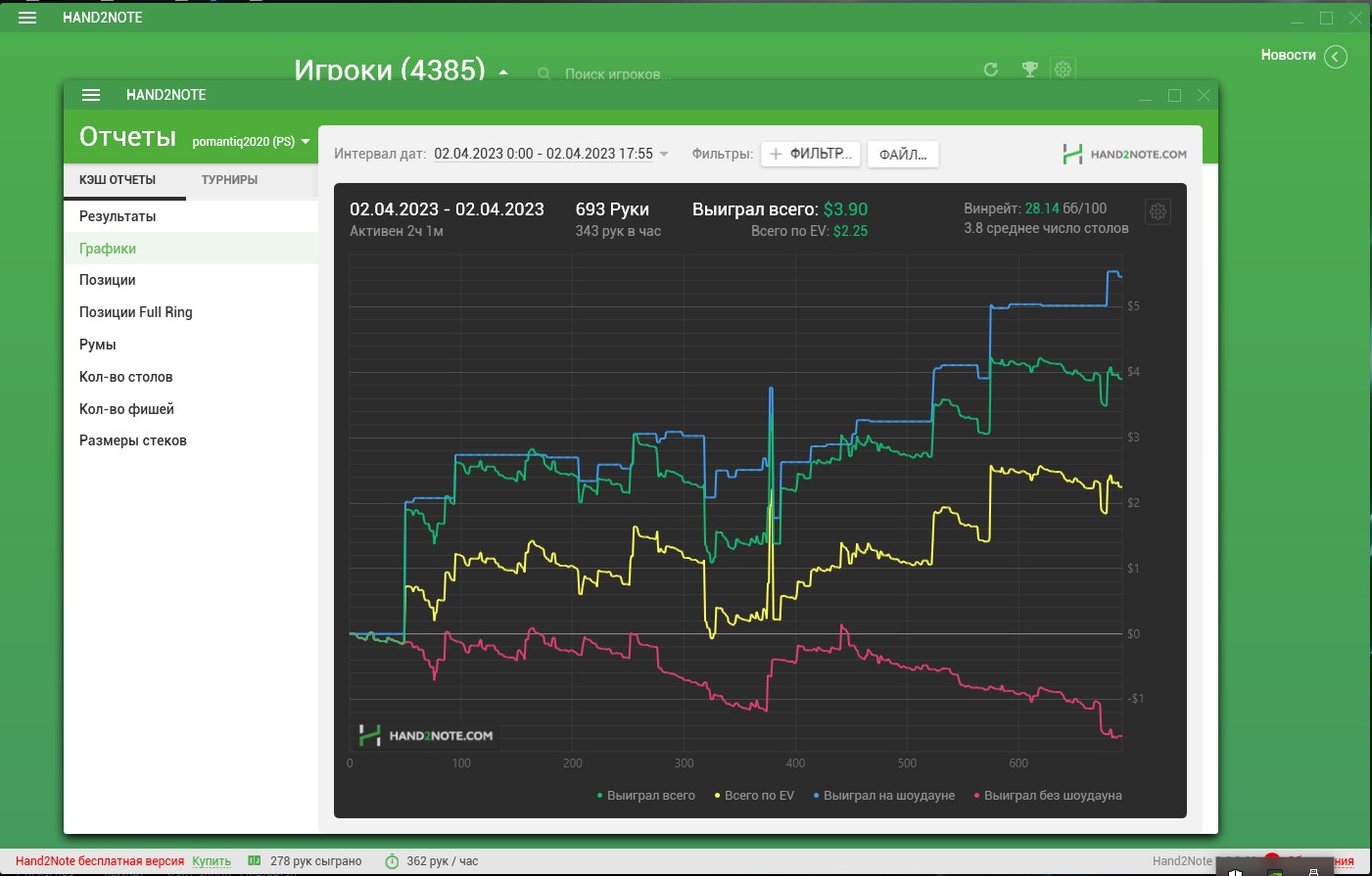Click refresh icon in Игроки window
Image resolution: width=1372 pixels, height=876 pixels.
[991, 69]
